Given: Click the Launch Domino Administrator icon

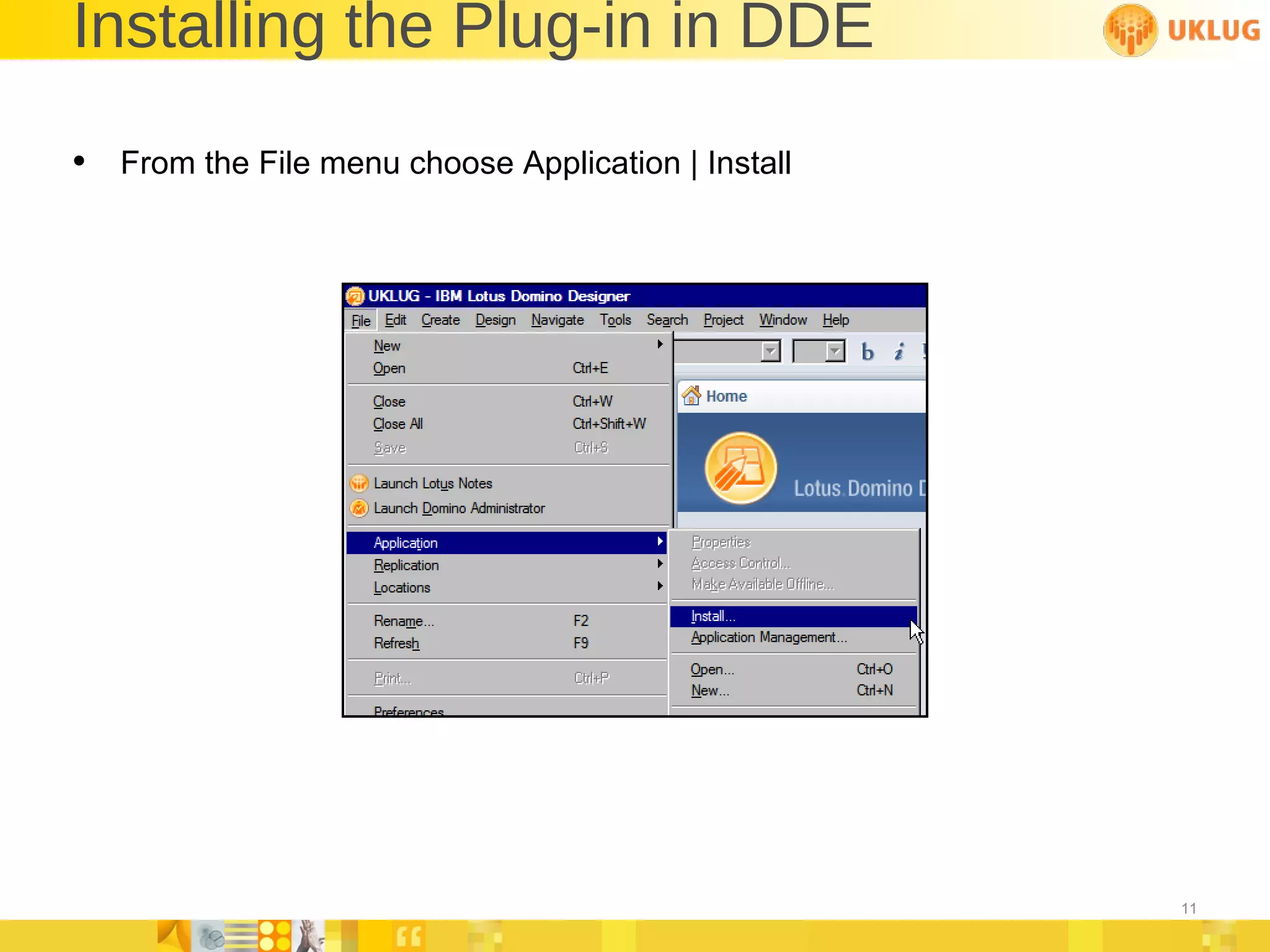Looking at the screenshot, I should point(359,508).
